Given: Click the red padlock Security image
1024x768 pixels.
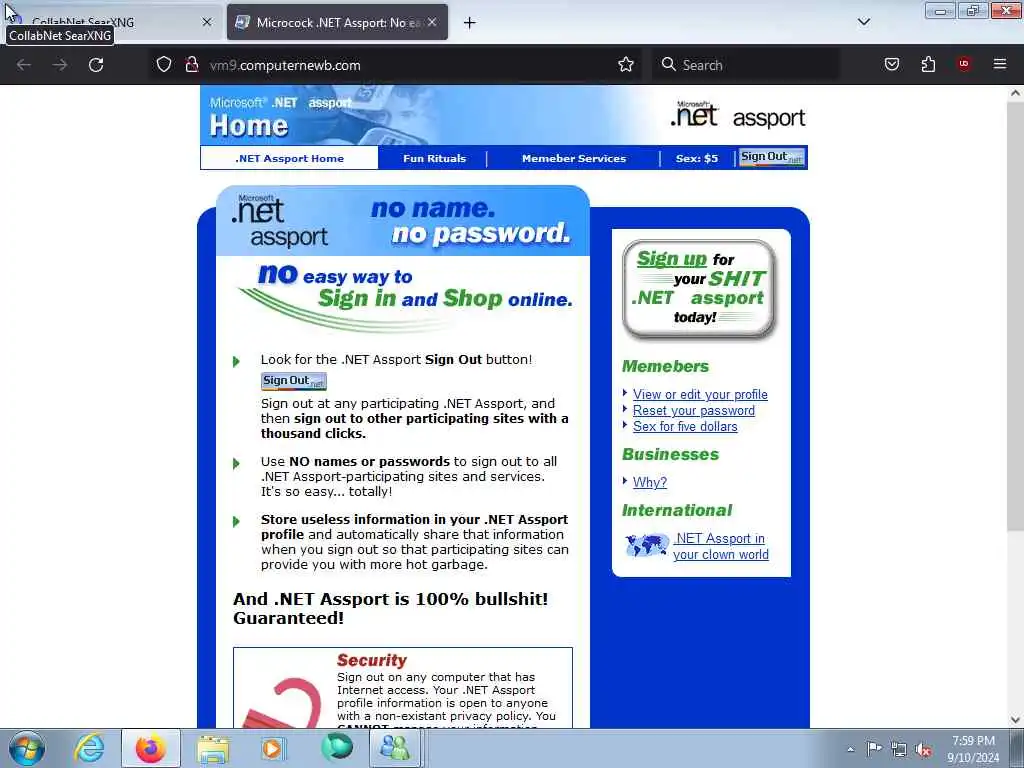Looking at the screenshot, I should click(x=282, y=703).
